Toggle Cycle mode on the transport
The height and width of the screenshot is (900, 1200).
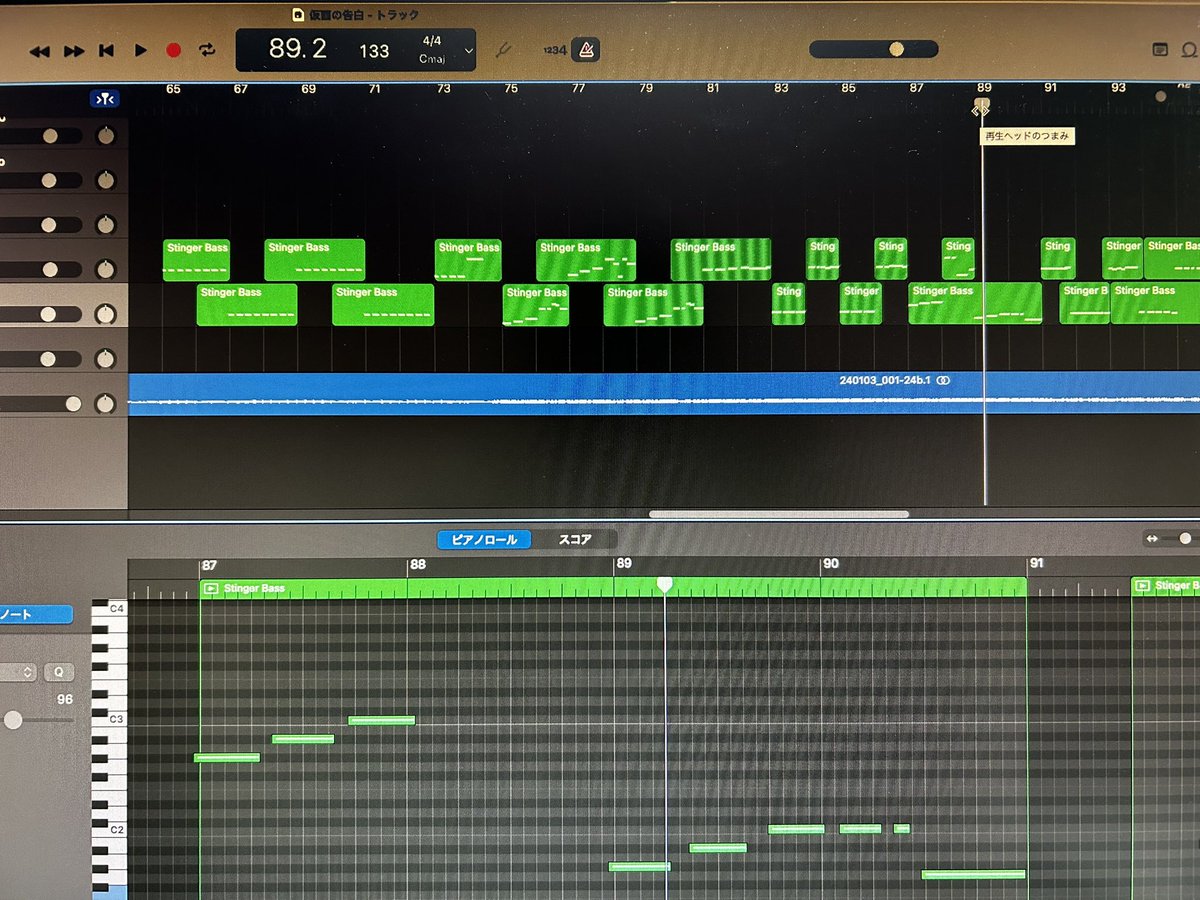(207, 50)
